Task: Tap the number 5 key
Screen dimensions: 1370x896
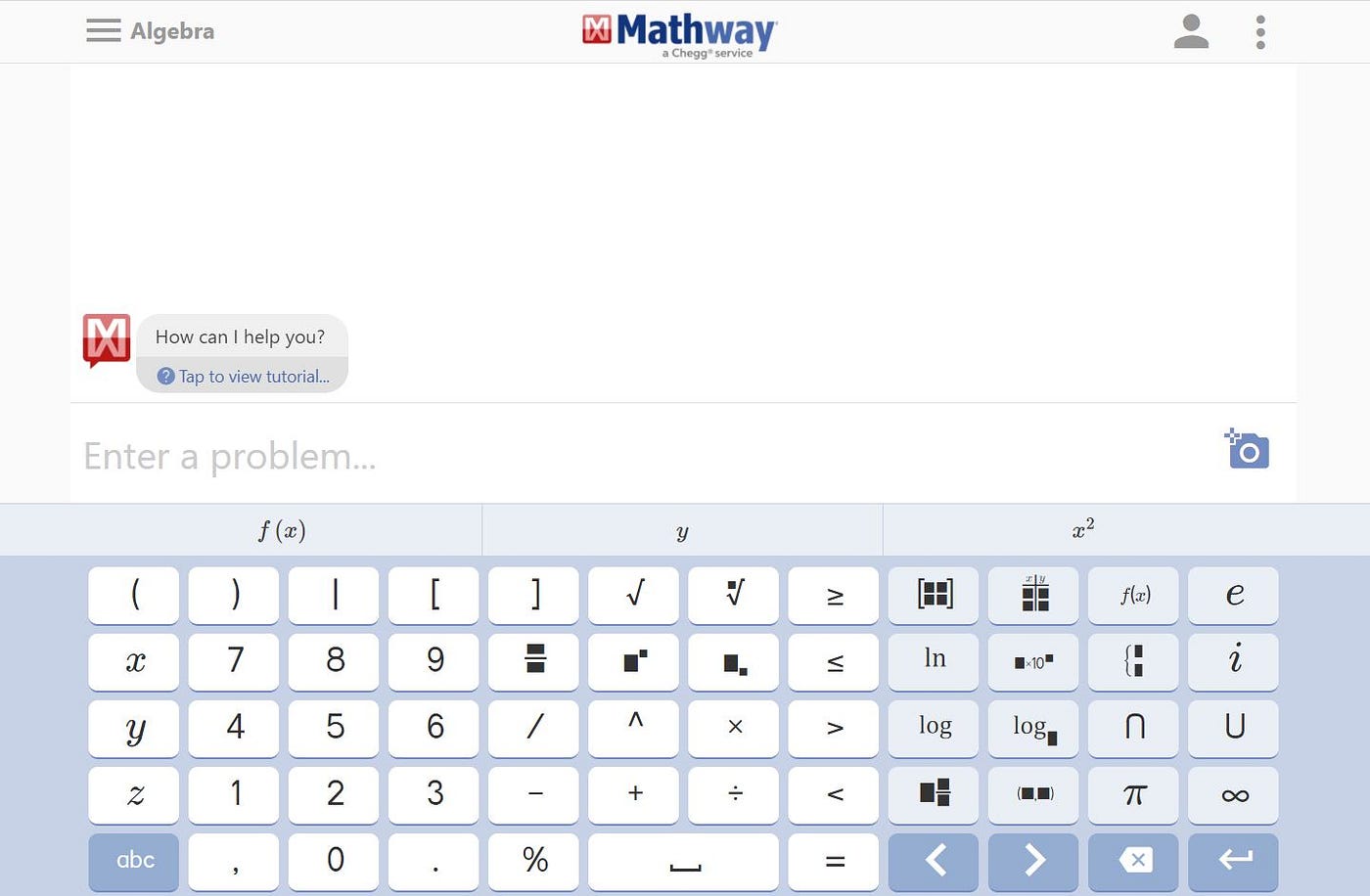Action: point(334,728)
